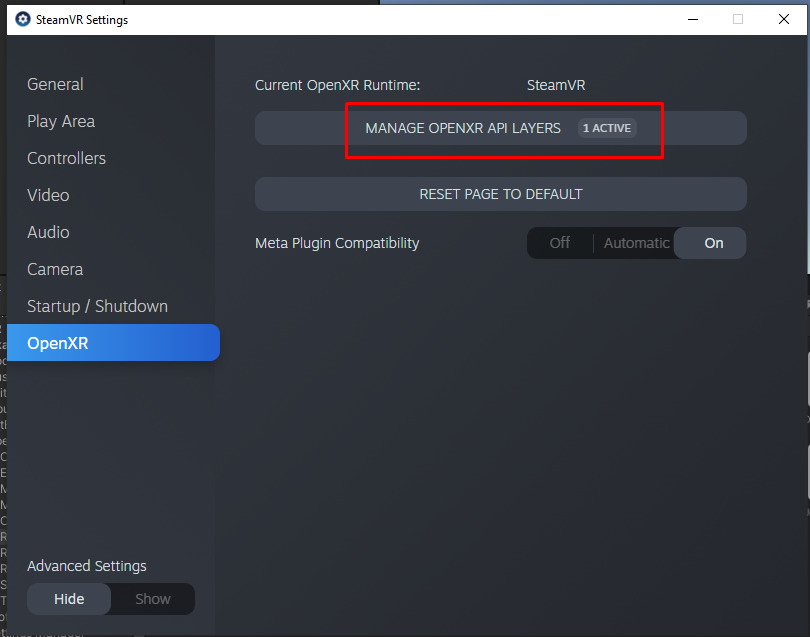
Task: Show Advanced Settings
Action: pos(152,598)
